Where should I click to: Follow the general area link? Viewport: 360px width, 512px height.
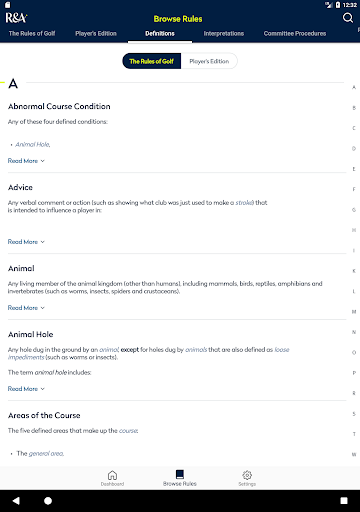click(x=46, y=453)
